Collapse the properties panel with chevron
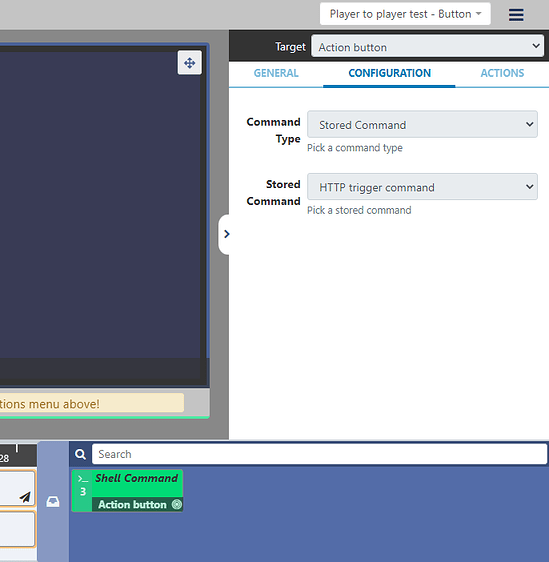This screenshot has width=549, height=562. (x=226, y=234)
